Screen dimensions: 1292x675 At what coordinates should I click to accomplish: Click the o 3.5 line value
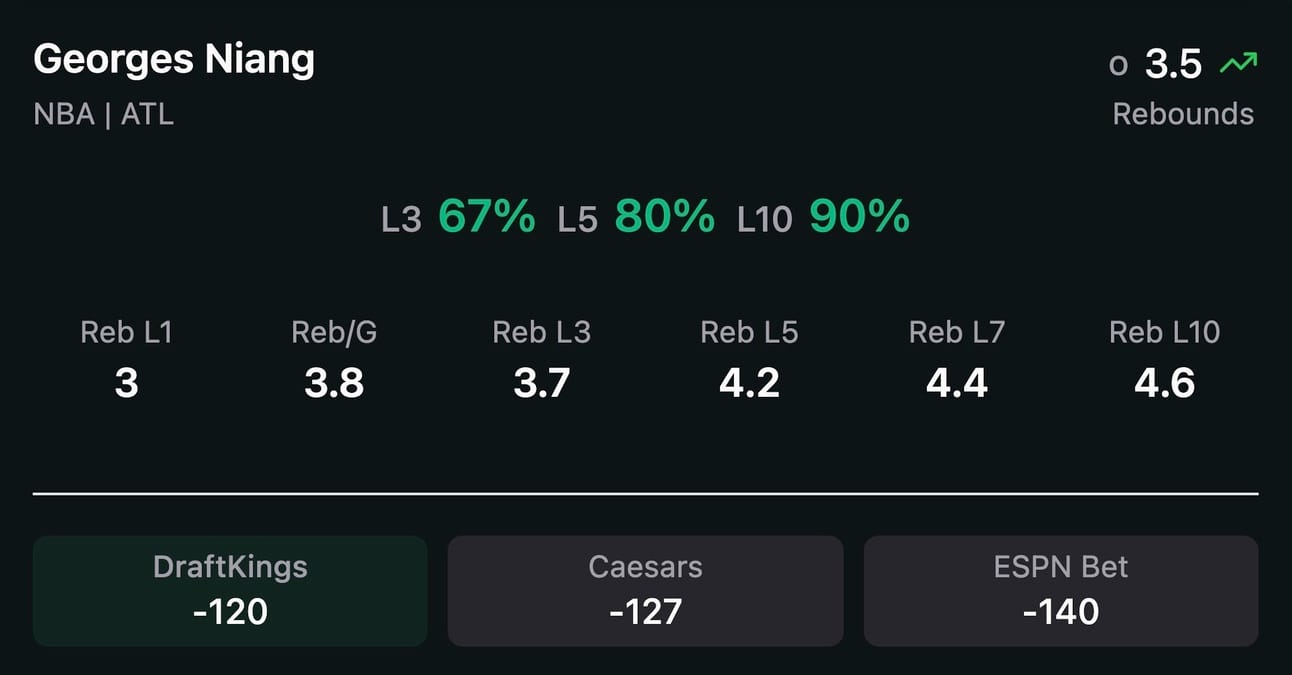pos(1155,64)
